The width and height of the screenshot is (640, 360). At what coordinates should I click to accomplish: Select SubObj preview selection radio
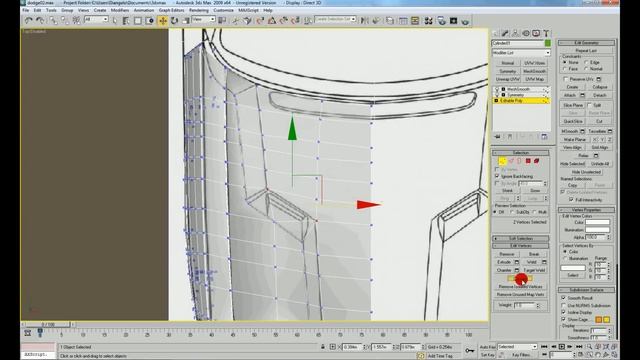tap(512, 212)
